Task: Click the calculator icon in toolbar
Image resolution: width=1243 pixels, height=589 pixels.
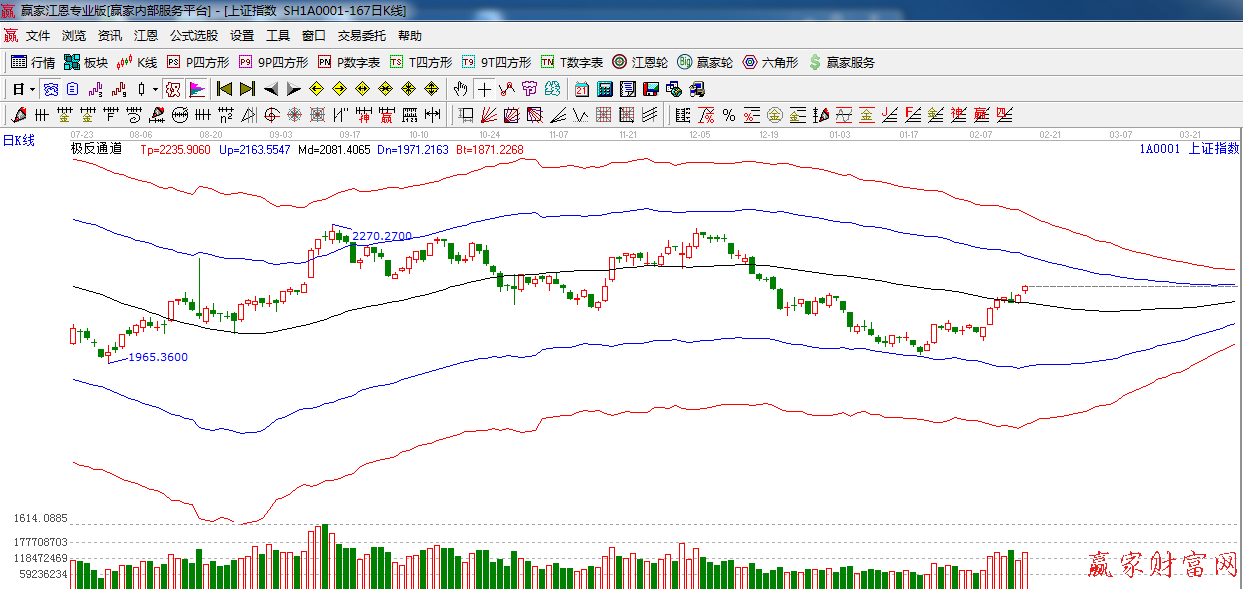Action: pyautogui.click(x=605, y=89)
